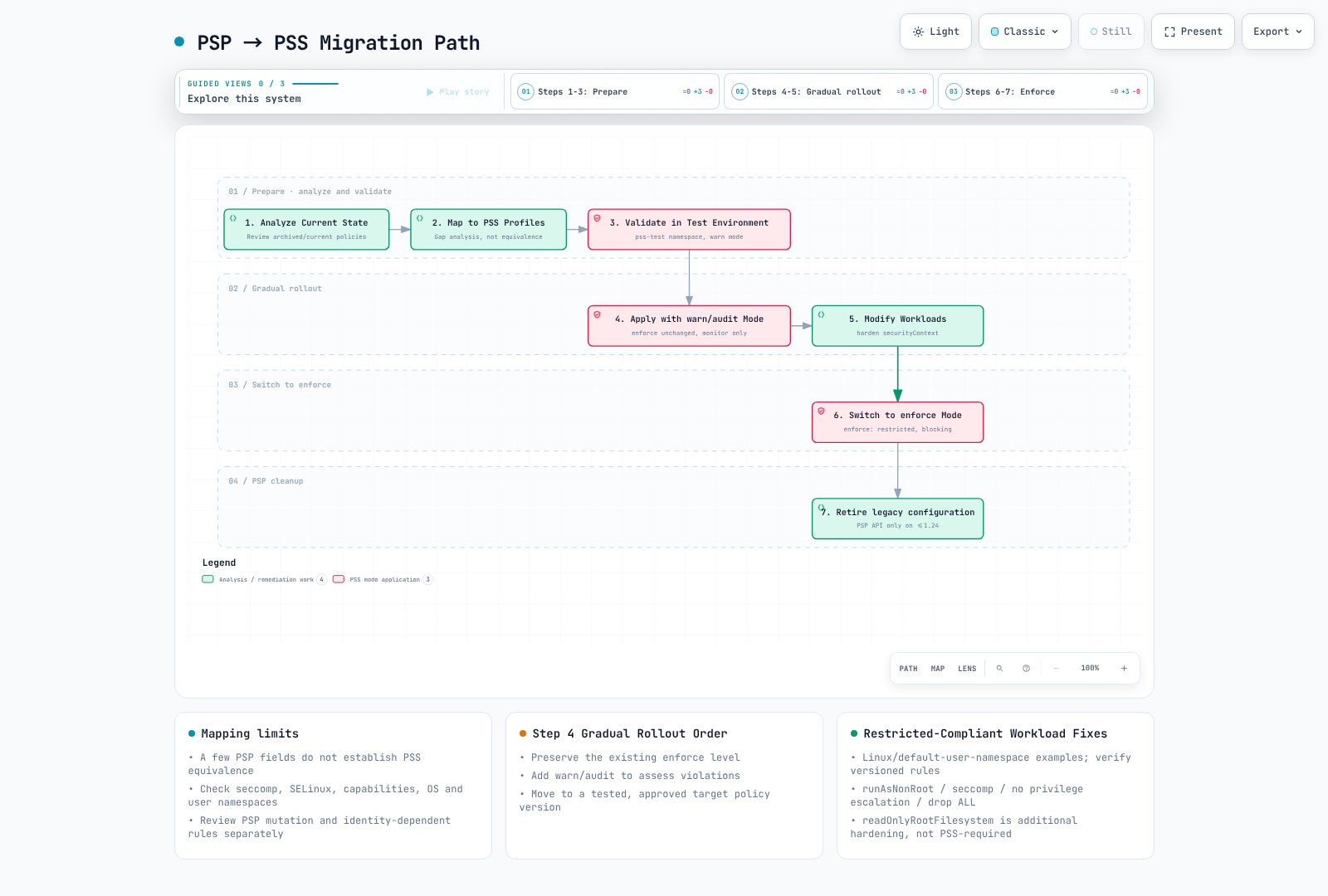
Task: Click the code icon on Map to PSS Profiles
Action: pyautogui.click(x=420, y=218)
